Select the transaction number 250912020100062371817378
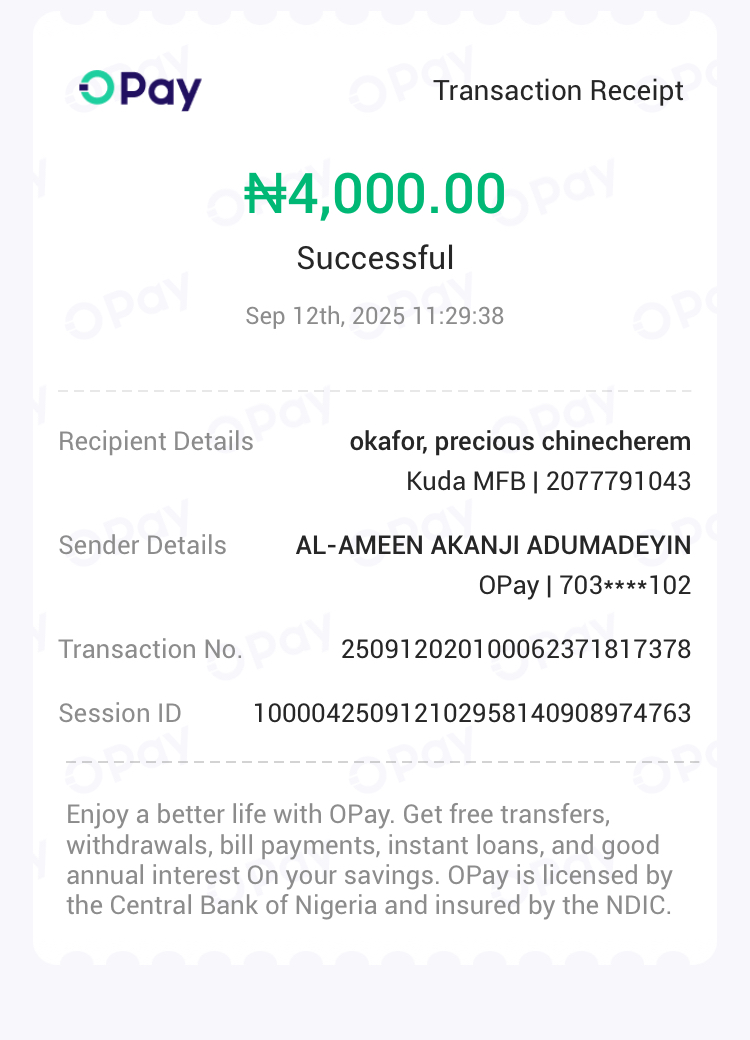The image size is (750, 1040). [516, 649]
